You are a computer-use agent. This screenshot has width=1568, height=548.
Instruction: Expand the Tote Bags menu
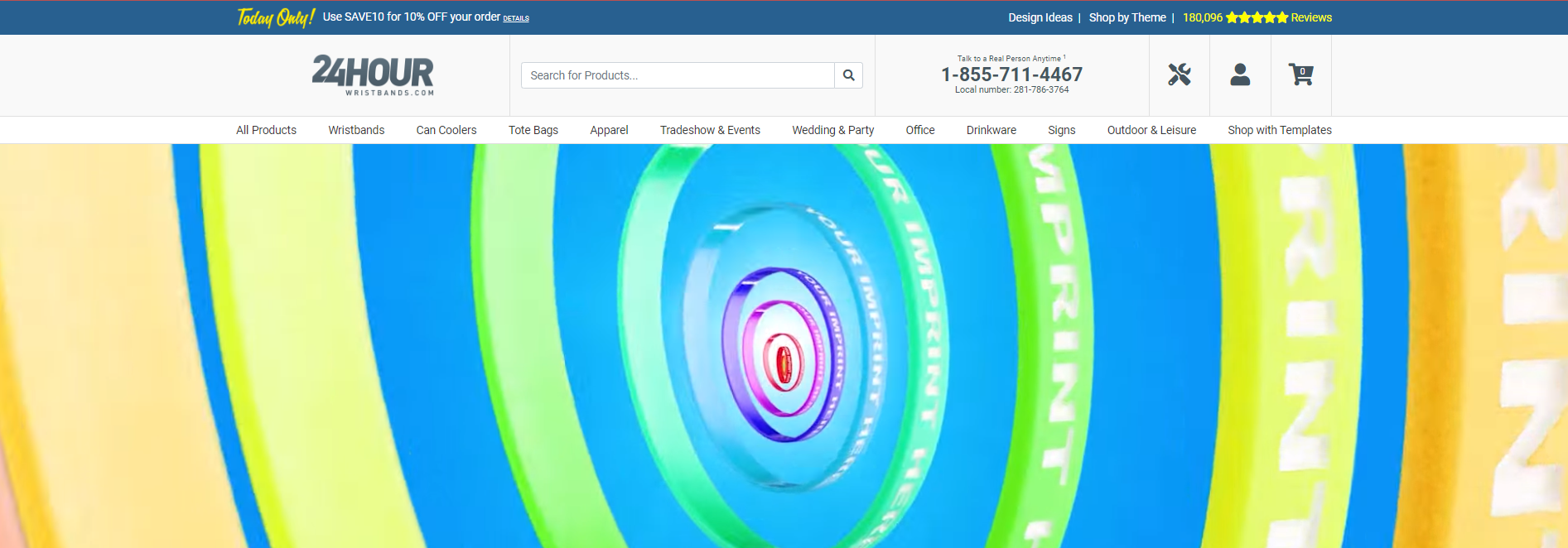tap(533, 130)
